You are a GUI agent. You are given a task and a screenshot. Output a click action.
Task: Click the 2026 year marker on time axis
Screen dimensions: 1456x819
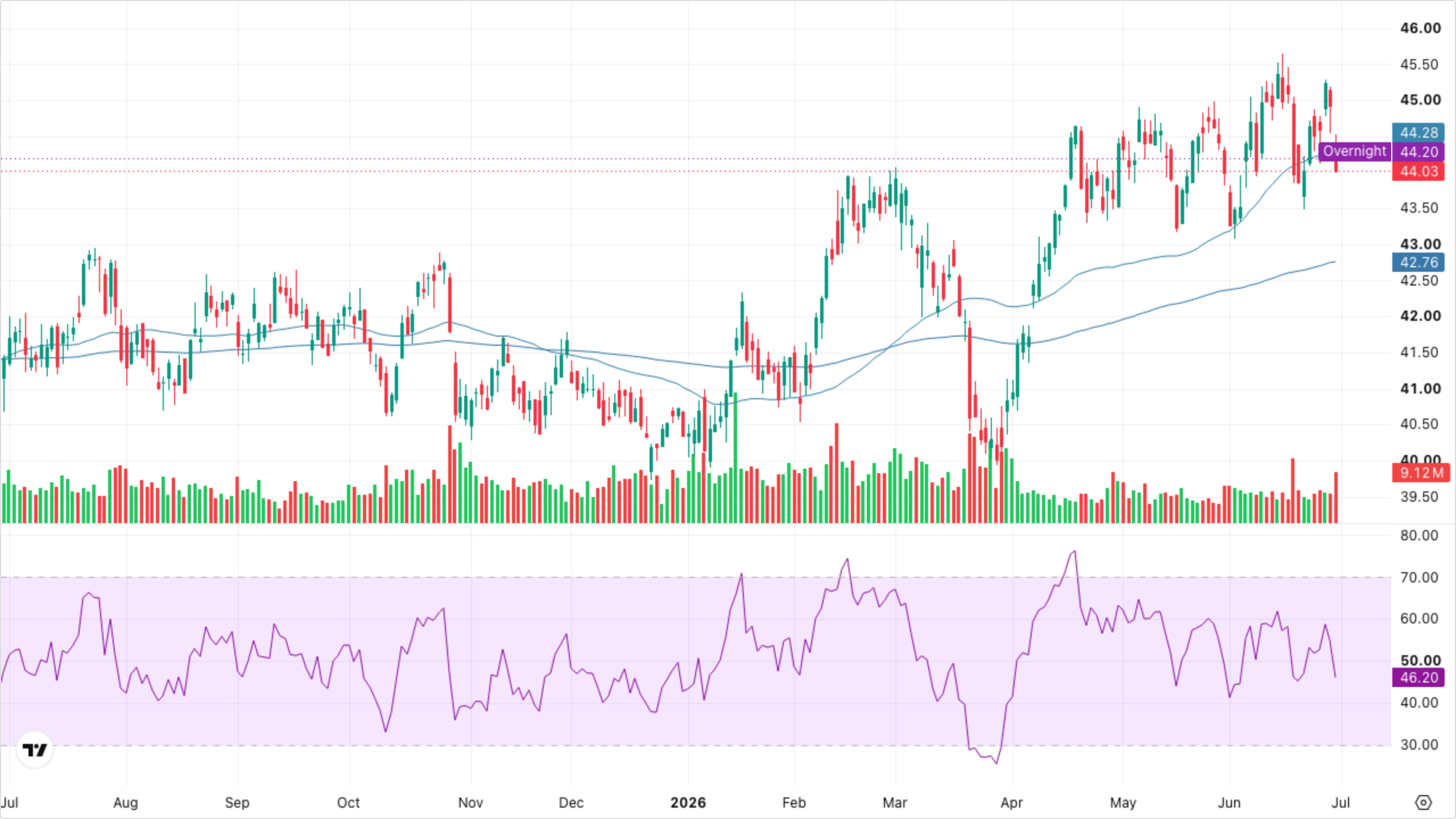click(688, 803)
